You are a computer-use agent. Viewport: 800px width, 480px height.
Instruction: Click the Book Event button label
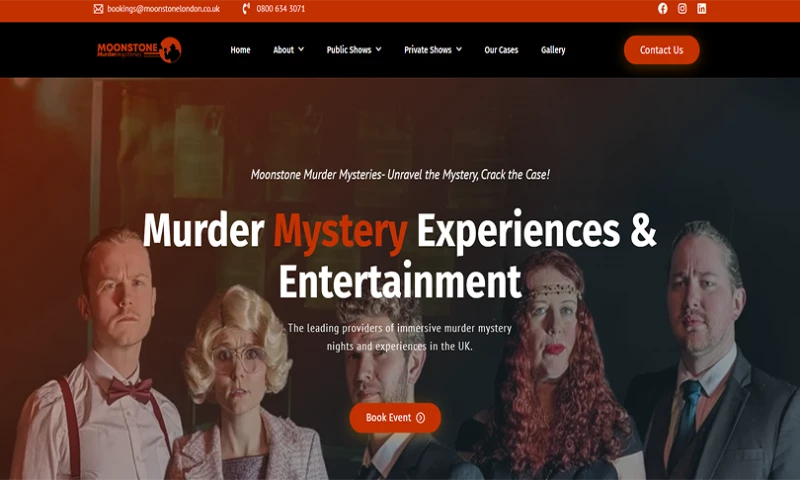point(388,418)
